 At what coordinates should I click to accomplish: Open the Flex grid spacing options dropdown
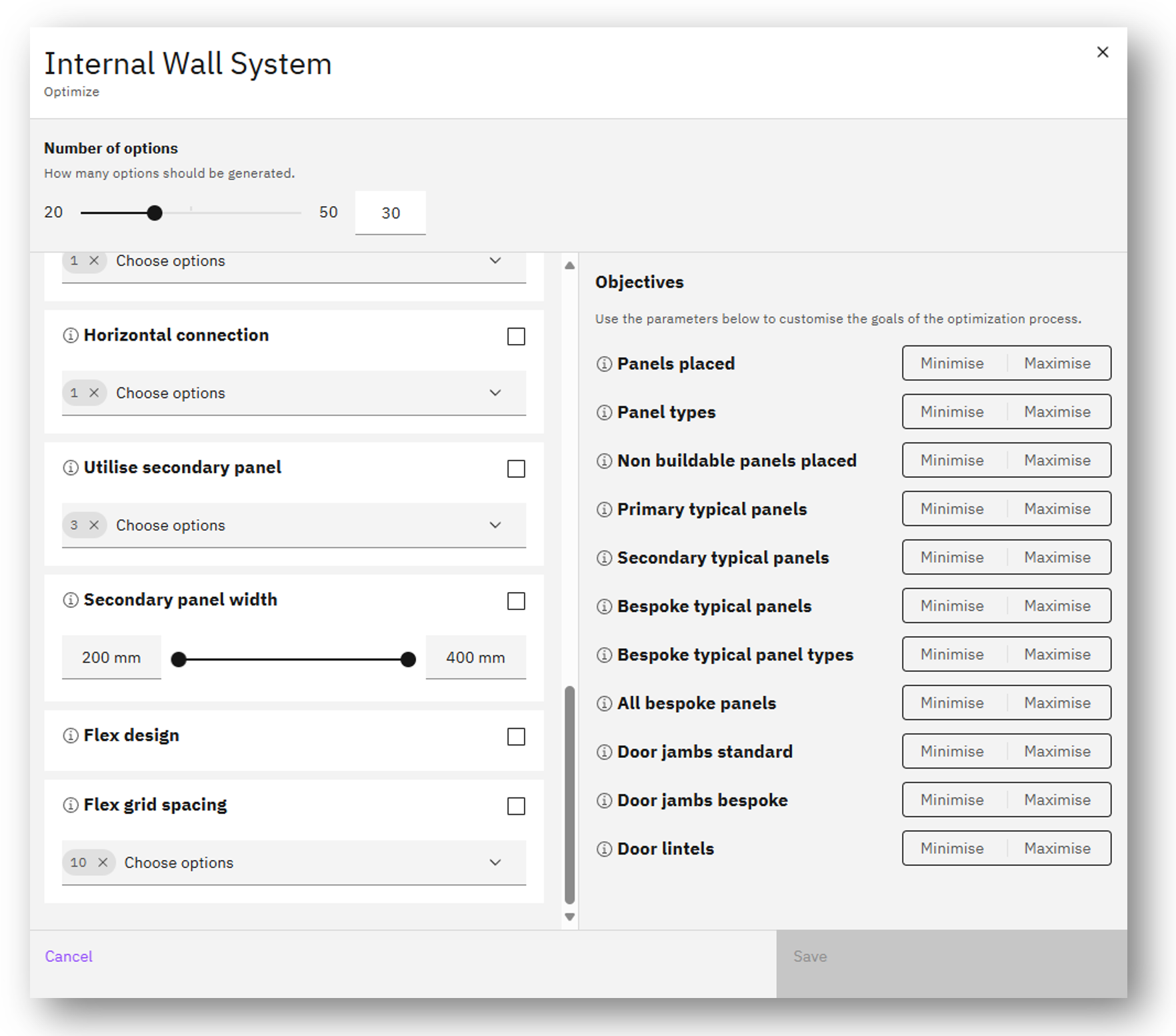point(294,863)
